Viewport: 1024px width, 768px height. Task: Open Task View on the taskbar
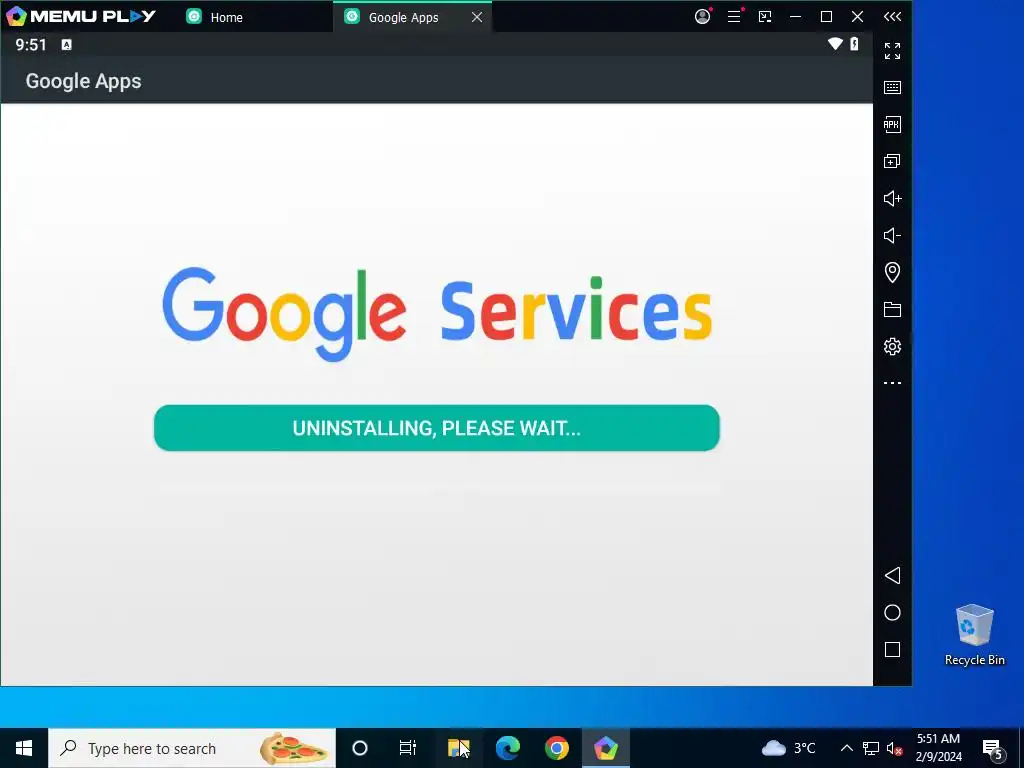point(408,748)
